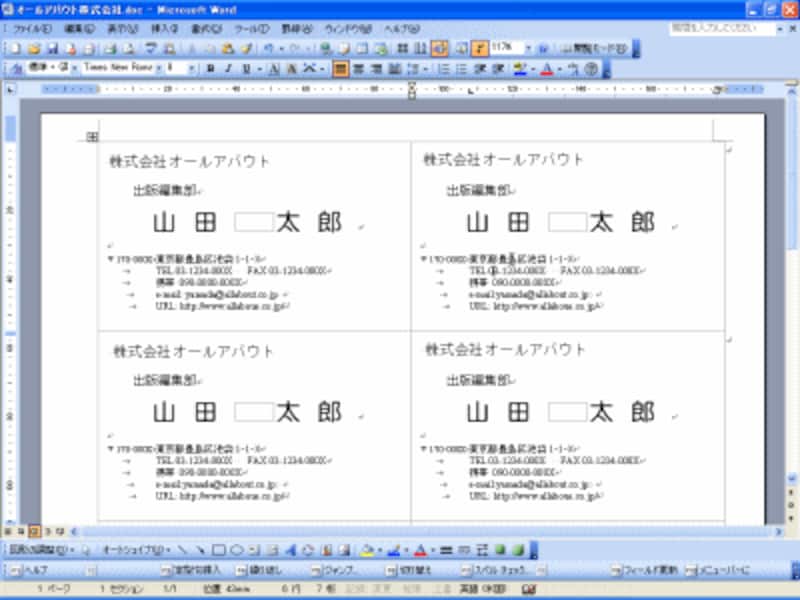Click the Reading Mode toolbar button
This screenshot has width=800, height=600.
[x=594, y=48]
